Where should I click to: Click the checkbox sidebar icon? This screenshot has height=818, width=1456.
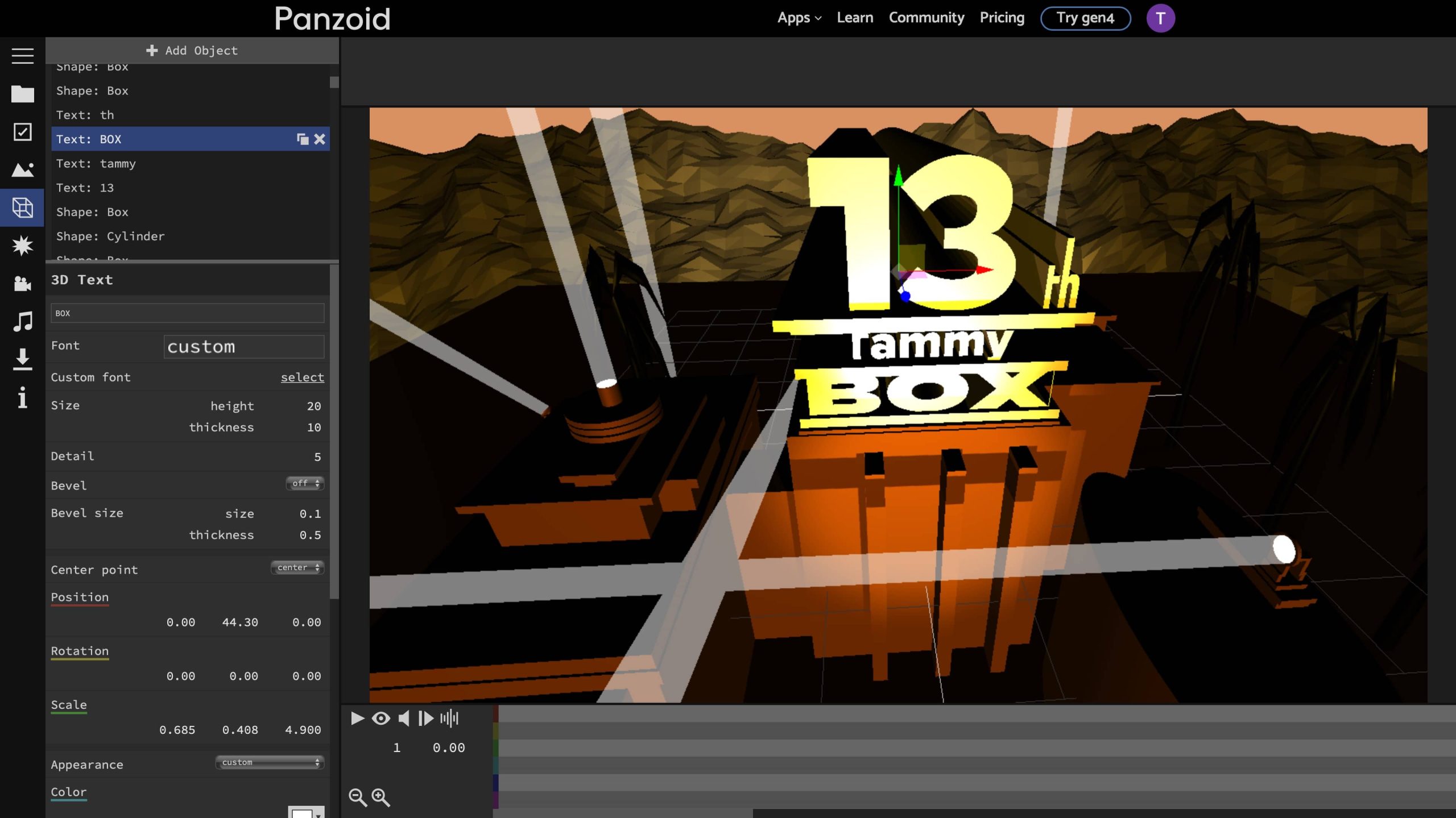(22, 132)
